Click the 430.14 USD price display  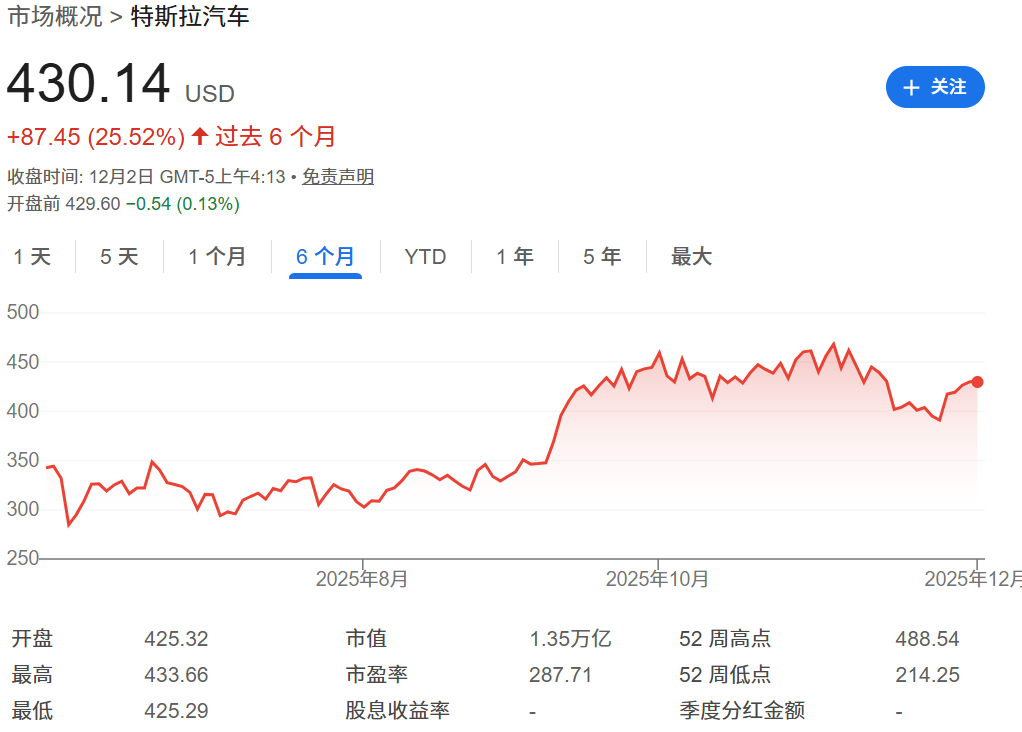pyautogui.click(x=120, y=85)
